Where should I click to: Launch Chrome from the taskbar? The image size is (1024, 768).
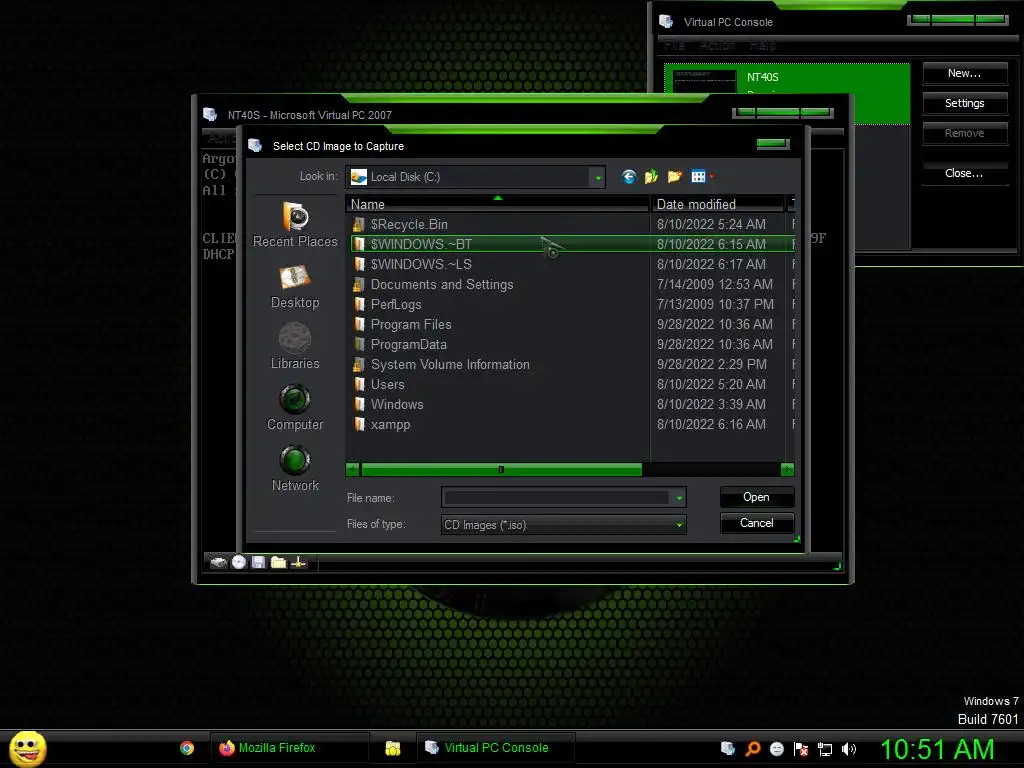[x=187, y=748]
